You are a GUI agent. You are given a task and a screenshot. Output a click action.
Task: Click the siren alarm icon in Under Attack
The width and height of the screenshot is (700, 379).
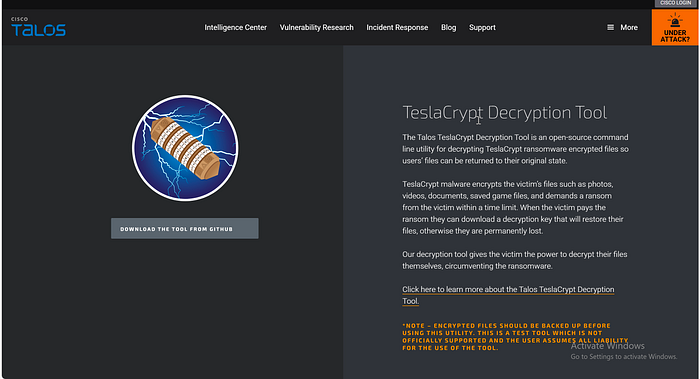[675, 21]
